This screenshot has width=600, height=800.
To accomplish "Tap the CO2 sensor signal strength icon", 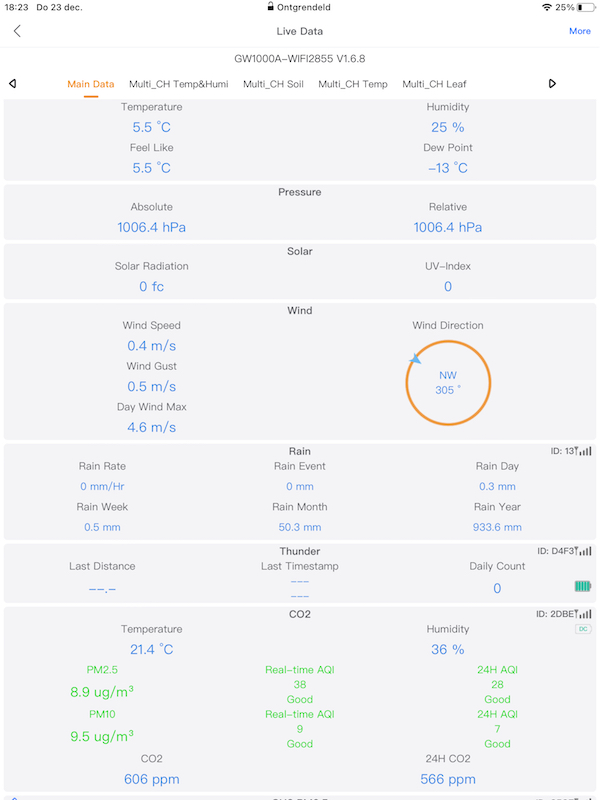I will pos(584,614).
